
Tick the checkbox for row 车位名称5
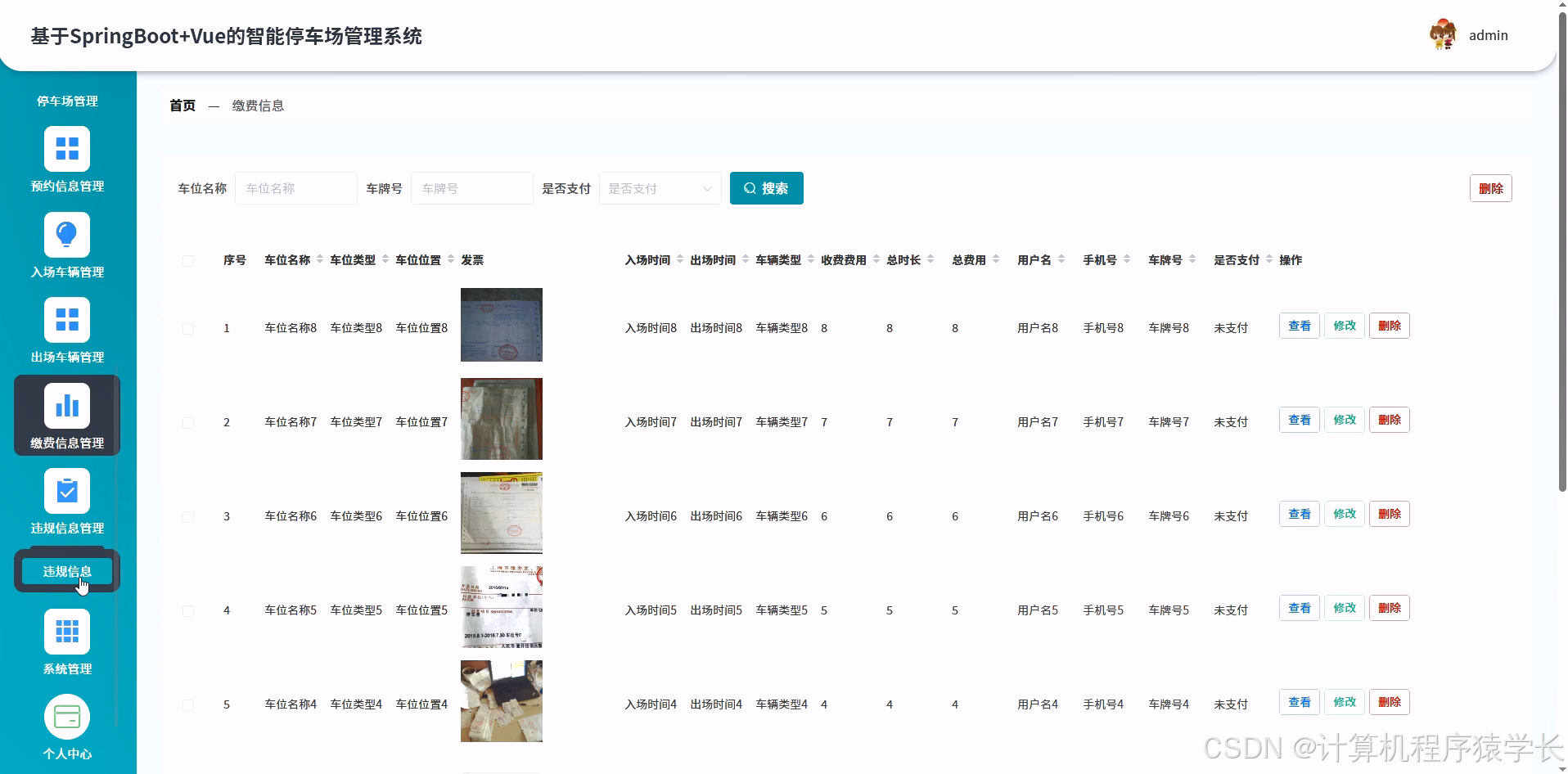click(188, 610)
